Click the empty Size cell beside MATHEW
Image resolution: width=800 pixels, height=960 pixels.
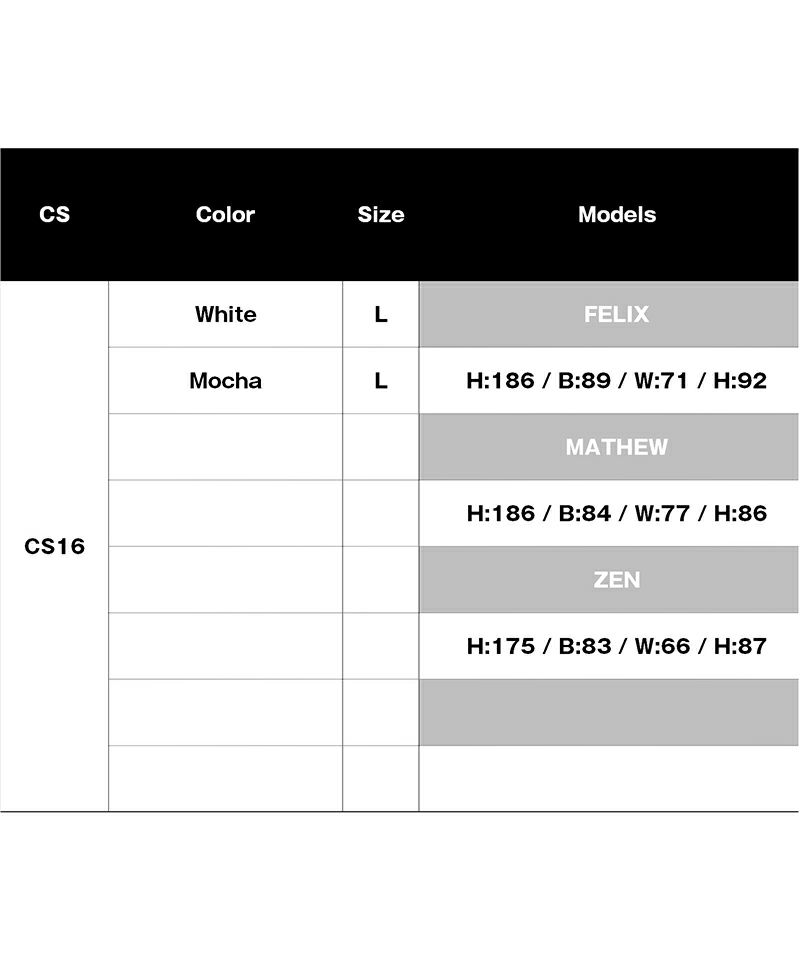(381, 447)
